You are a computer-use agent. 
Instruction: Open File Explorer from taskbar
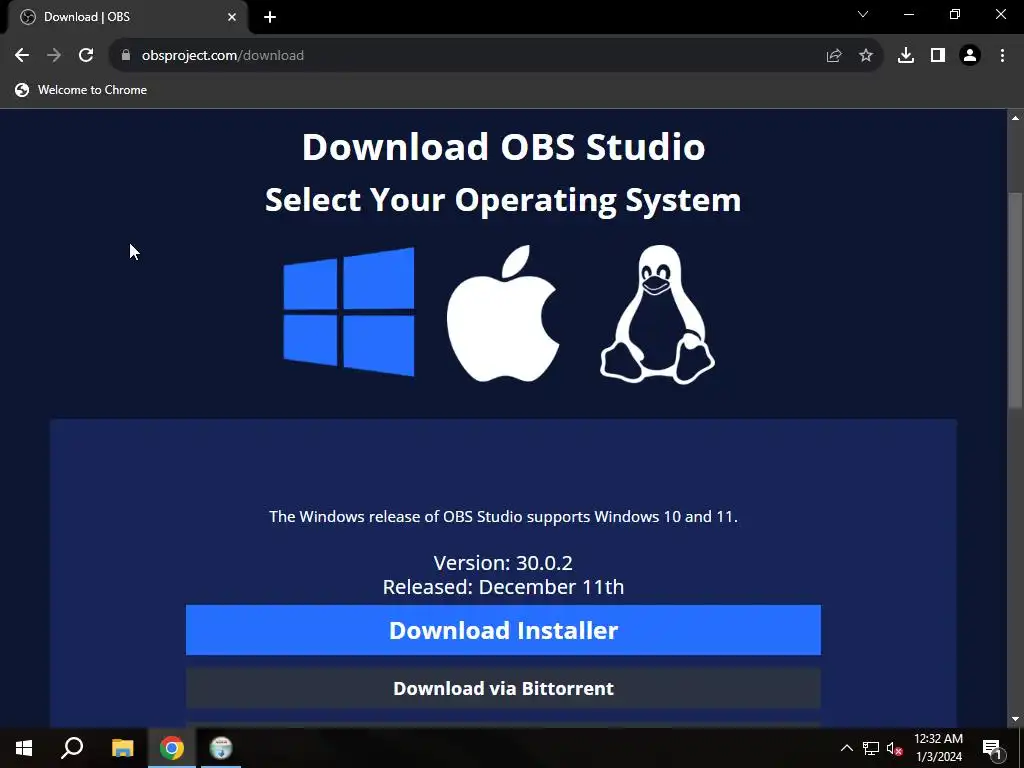[x=122, y=748]
